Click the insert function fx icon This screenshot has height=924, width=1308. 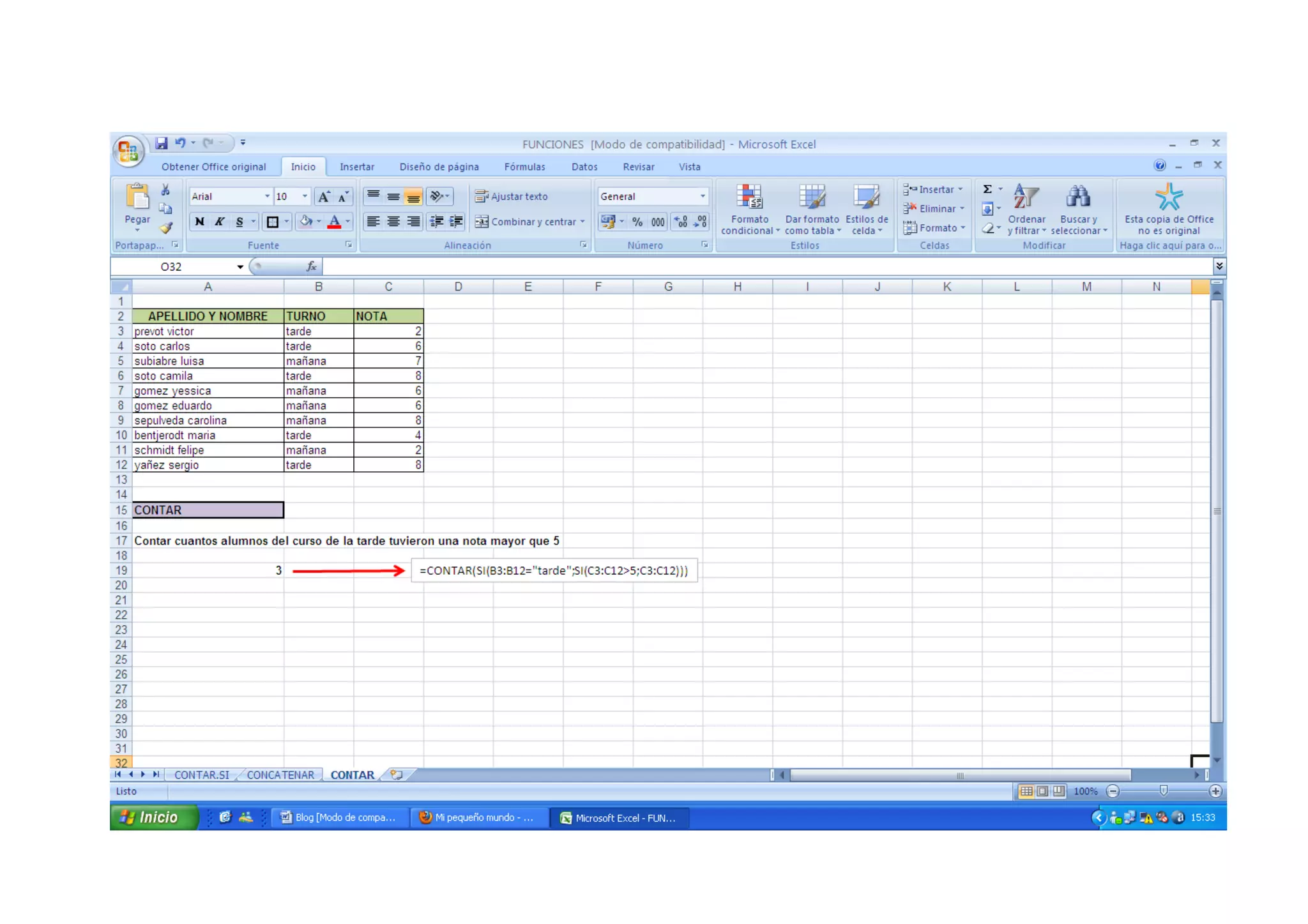(x=311, y=266)
